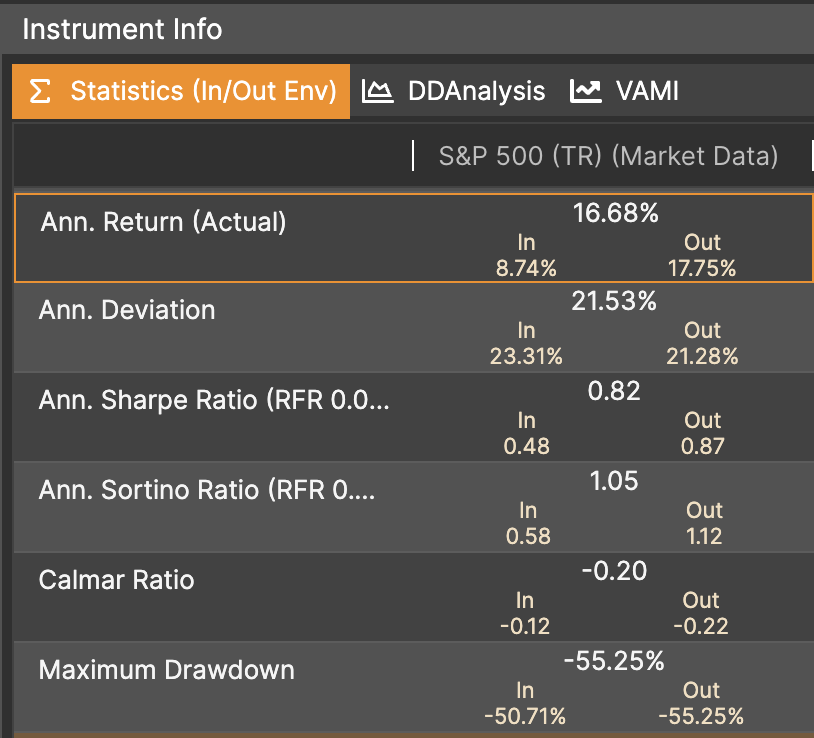Click the 21.53% annual deviation value
The height and width of the screenshot is (738, 814).
pyautogui.click(x=614, y=301)
